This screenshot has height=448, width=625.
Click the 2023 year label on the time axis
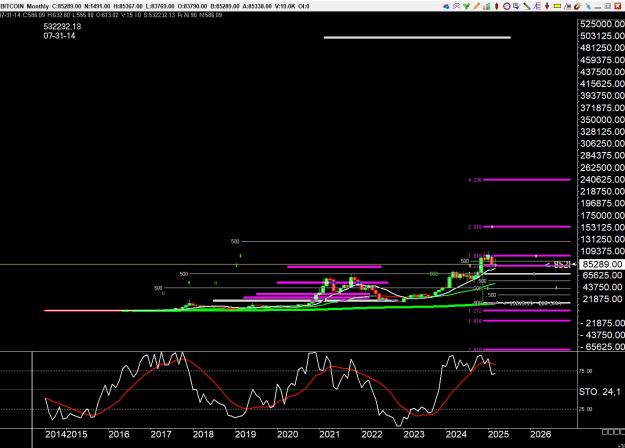414,434
